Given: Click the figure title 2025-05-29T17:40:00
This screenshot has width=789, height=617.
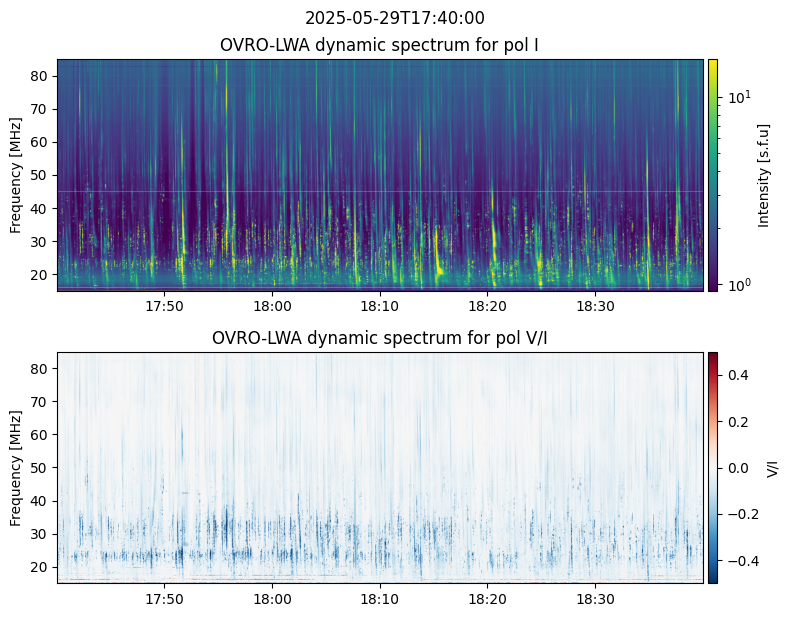Looking at the screenshot, I should (x=394, y=18).
